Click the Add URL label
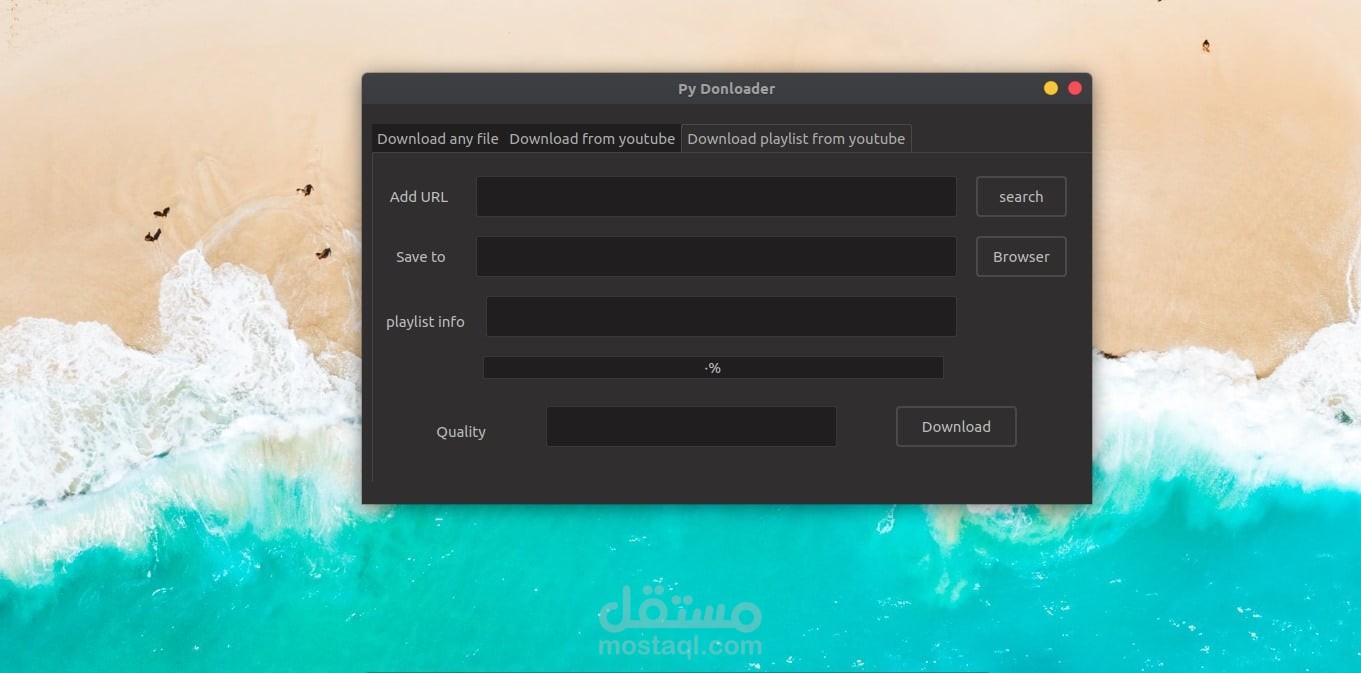 [x=419, y=197]
